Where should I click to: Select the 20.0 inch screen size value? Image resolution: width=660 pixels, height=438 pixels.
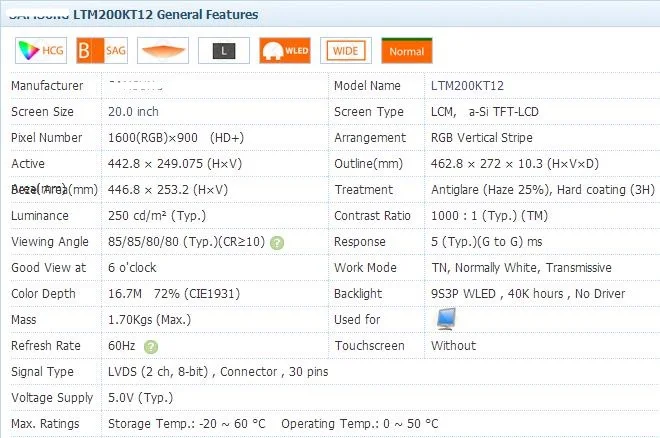pos(133,112)
